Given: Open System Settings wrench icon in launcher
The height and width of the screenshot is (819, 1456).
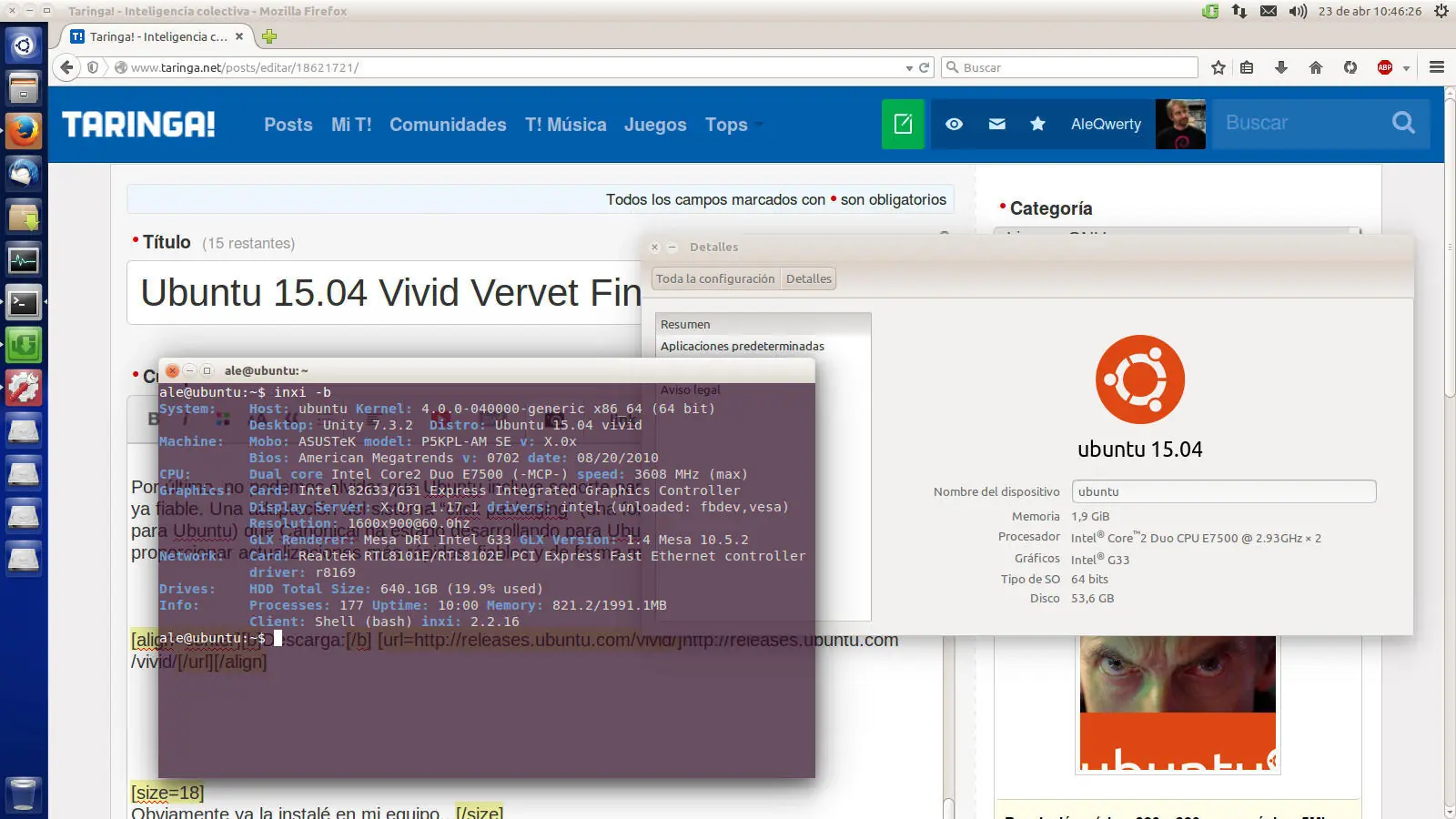Looking at the screenshot, I should click(24, 389).
